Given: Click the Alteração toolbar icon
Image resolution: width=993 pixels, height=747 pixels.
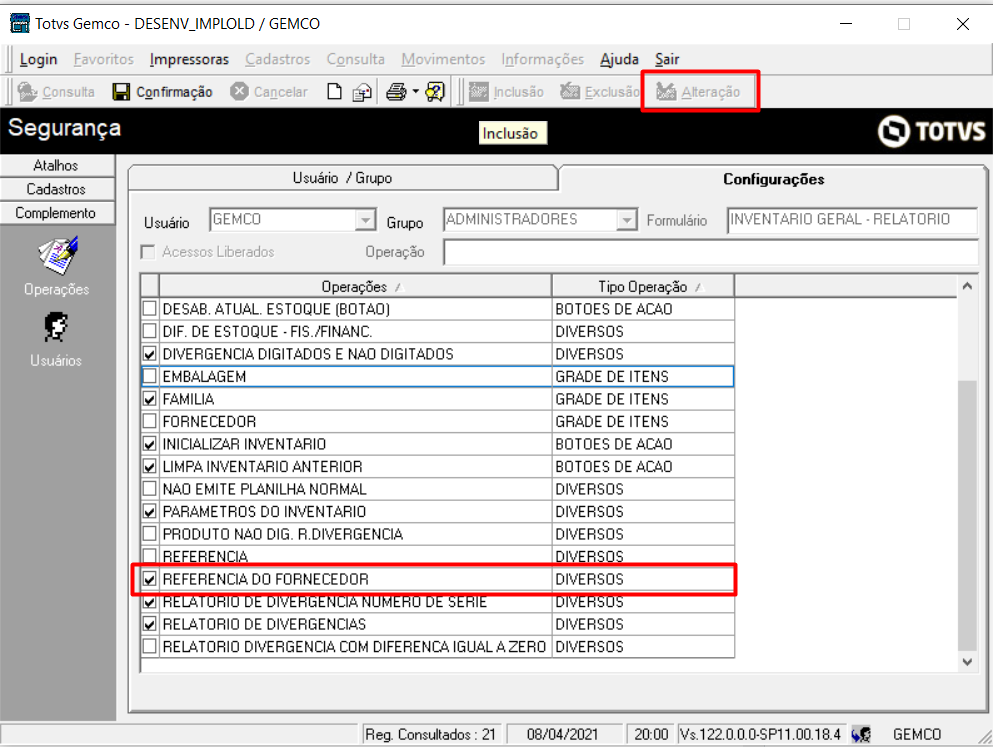Looking at the screenshot, I should (666, 92).
